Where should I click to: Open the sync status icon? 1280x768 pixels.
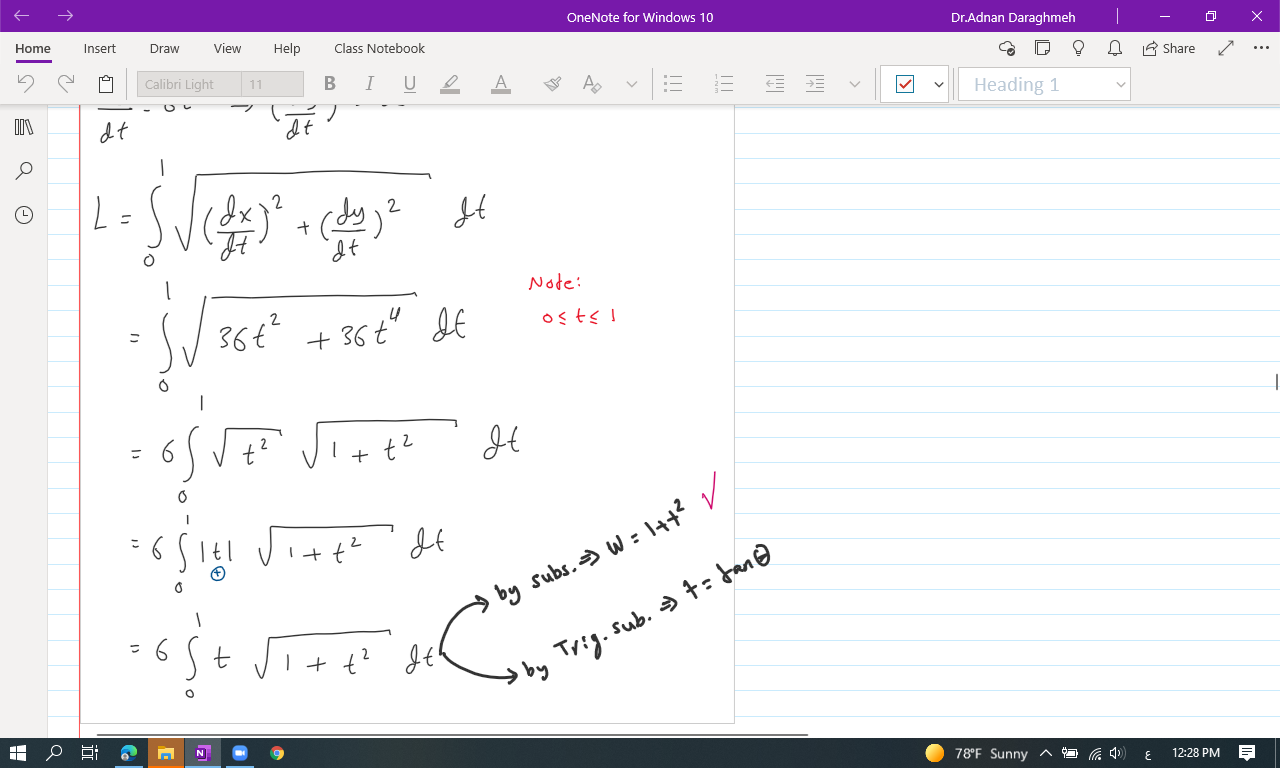[1007, 48]
